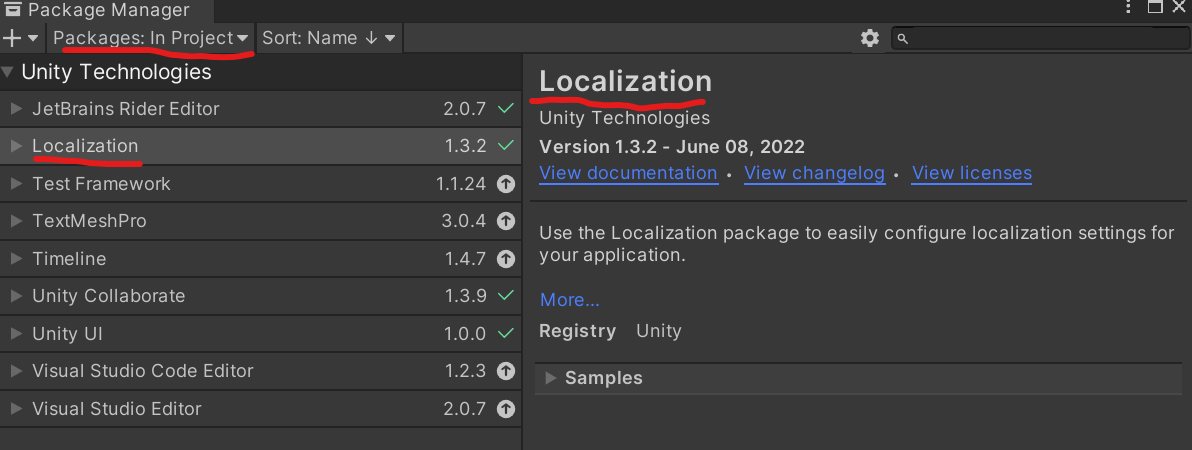The height and width of the screenshot is (450, 1192).
Task: Expand the Unity UI entry
Action: point(17,334)
